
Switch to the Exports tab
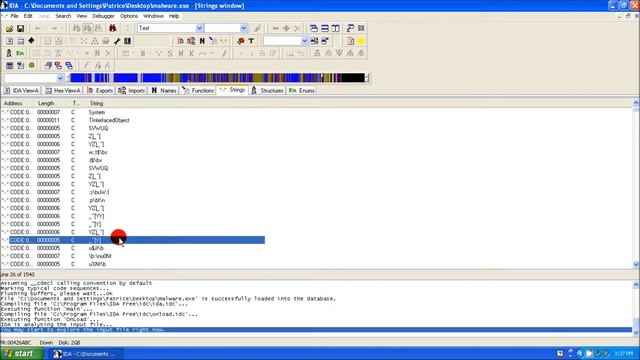point(100,91)
